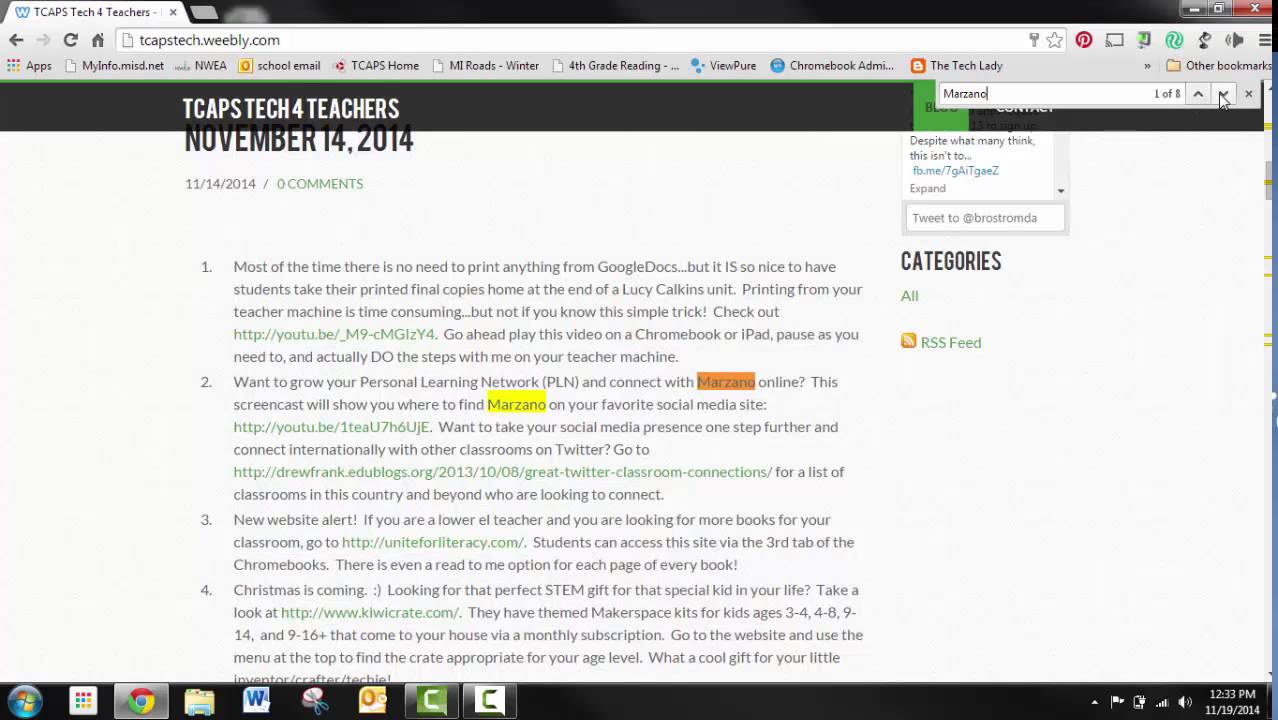
Task: Open the youtu.be/1teaU7h6UjE link
Action: tap(331, 427)
